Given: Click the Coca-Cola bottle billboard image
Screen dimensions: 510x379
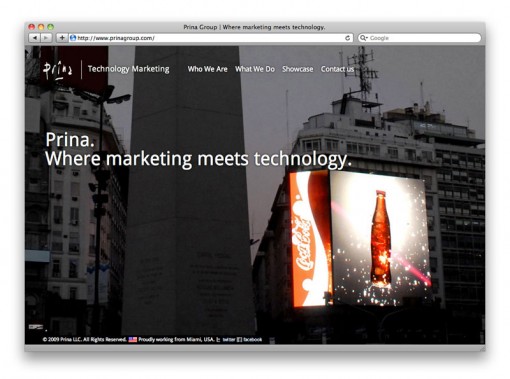Looking at the screenshot, I should [x=380, y=238].
